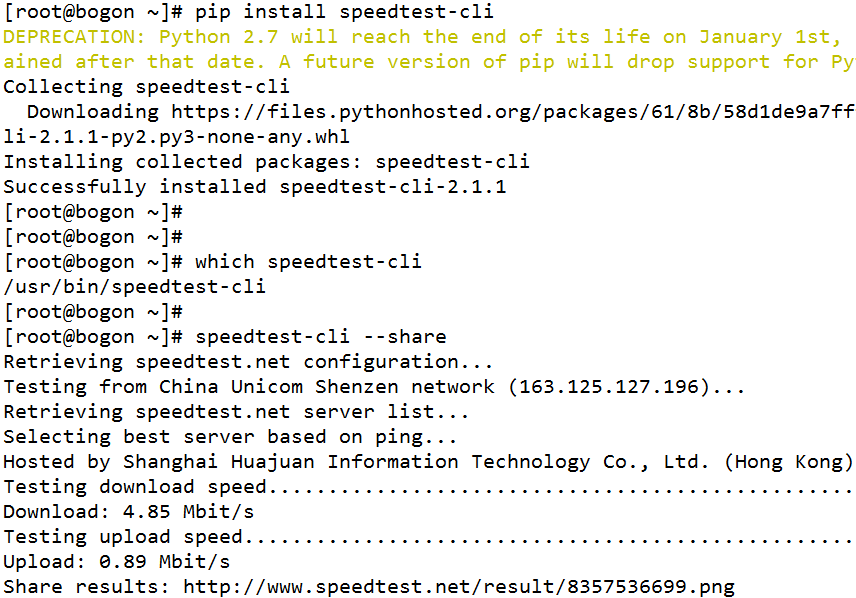Click Installing collected packages line
This screenshot has width=856, height=598.
(266, 162)
